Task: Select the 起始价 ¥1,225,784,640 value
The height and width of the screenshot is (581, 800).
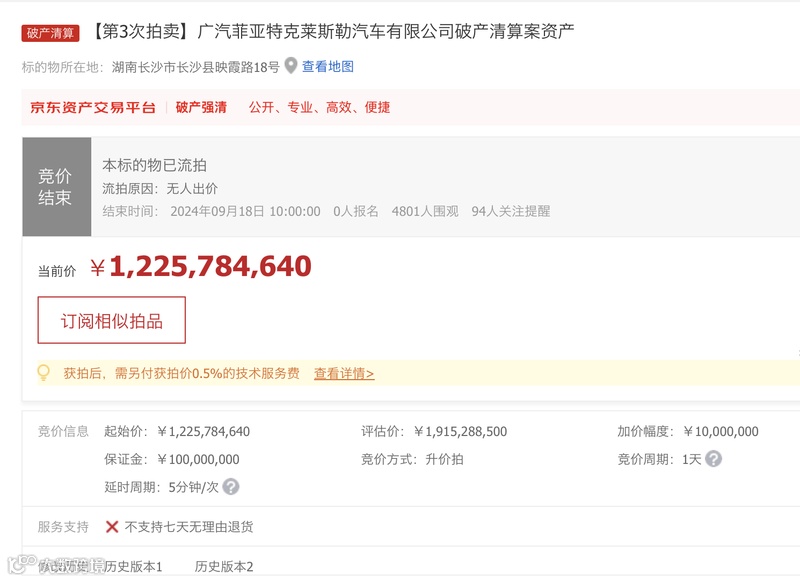Action: coord(203,432)
